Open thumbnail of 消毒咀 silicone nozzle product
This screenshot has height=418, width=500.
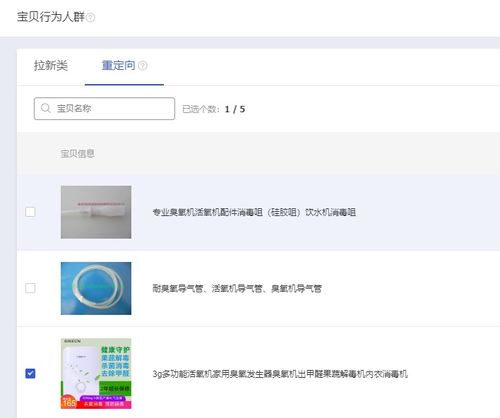[96, 212]
